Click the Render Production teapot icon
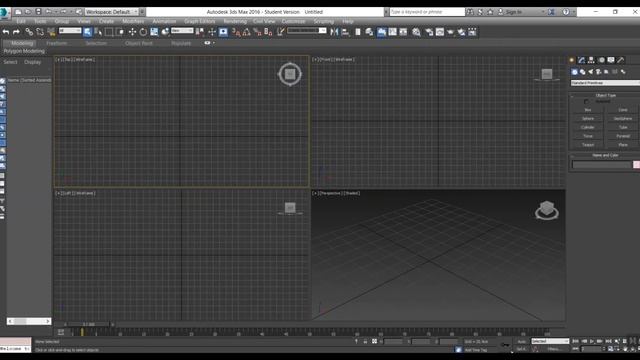The image size is (640, 360). (x=450, y=32)
